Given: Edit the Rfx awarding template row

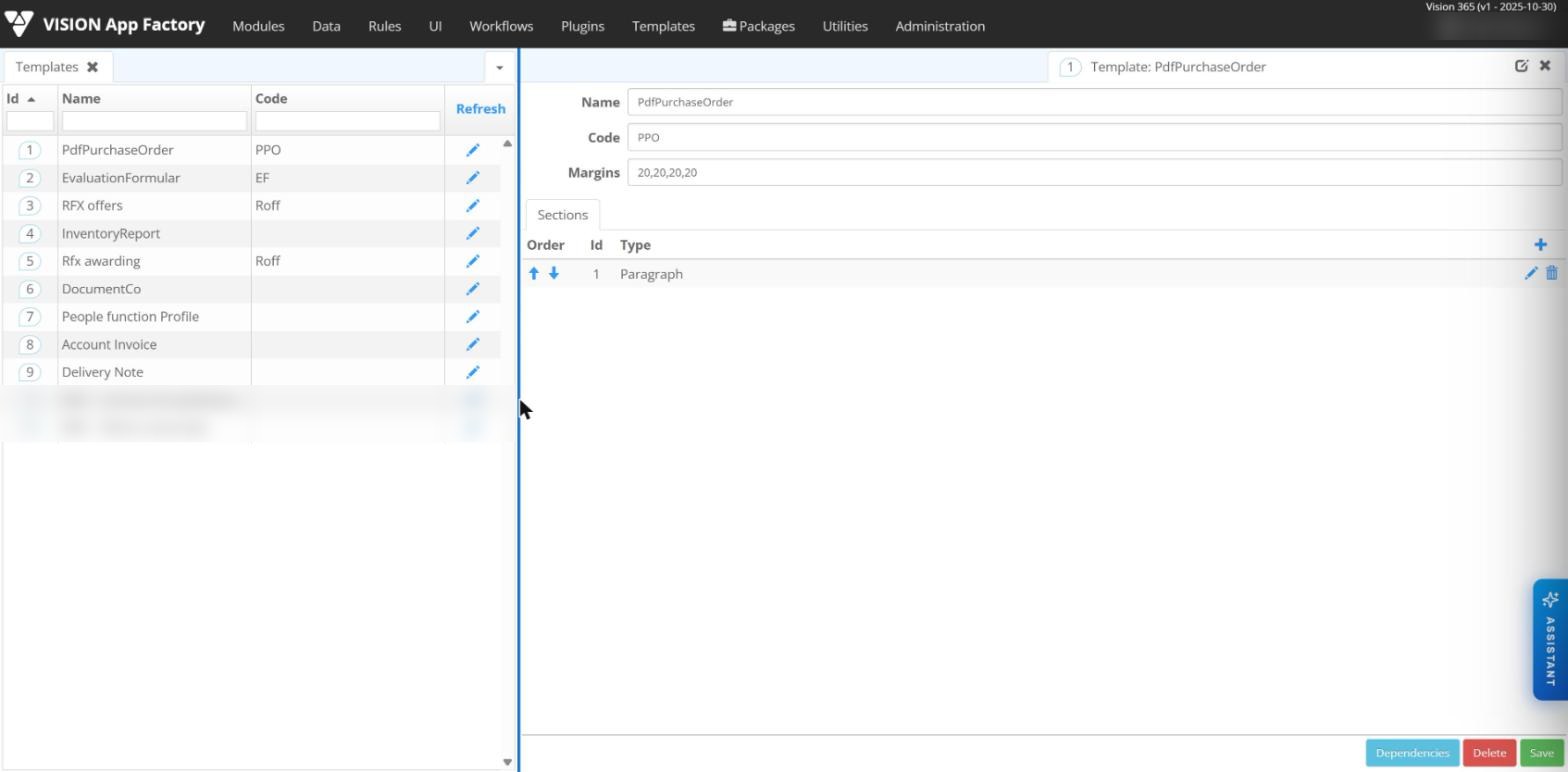Looking at the screenshot, I should [x=473, y=261].
